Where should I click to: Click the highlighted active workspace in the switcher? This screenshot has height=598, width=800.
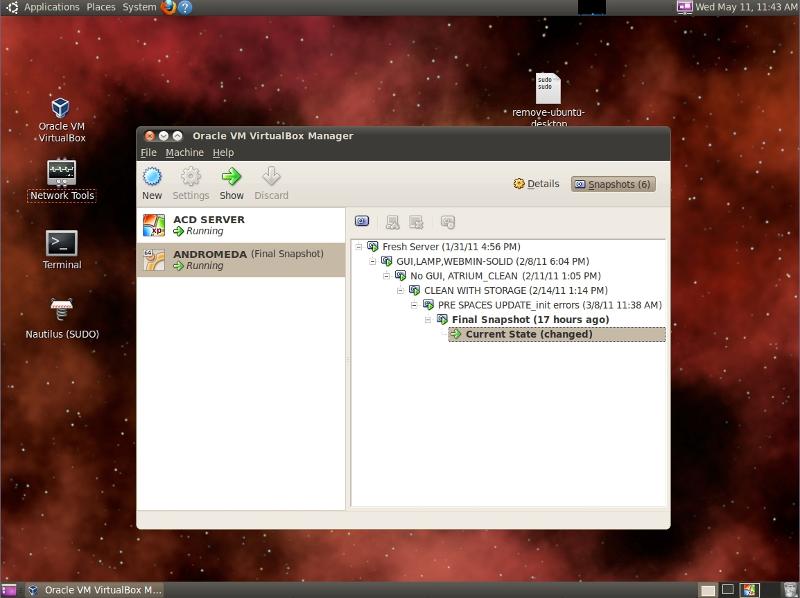coord(708,590)
